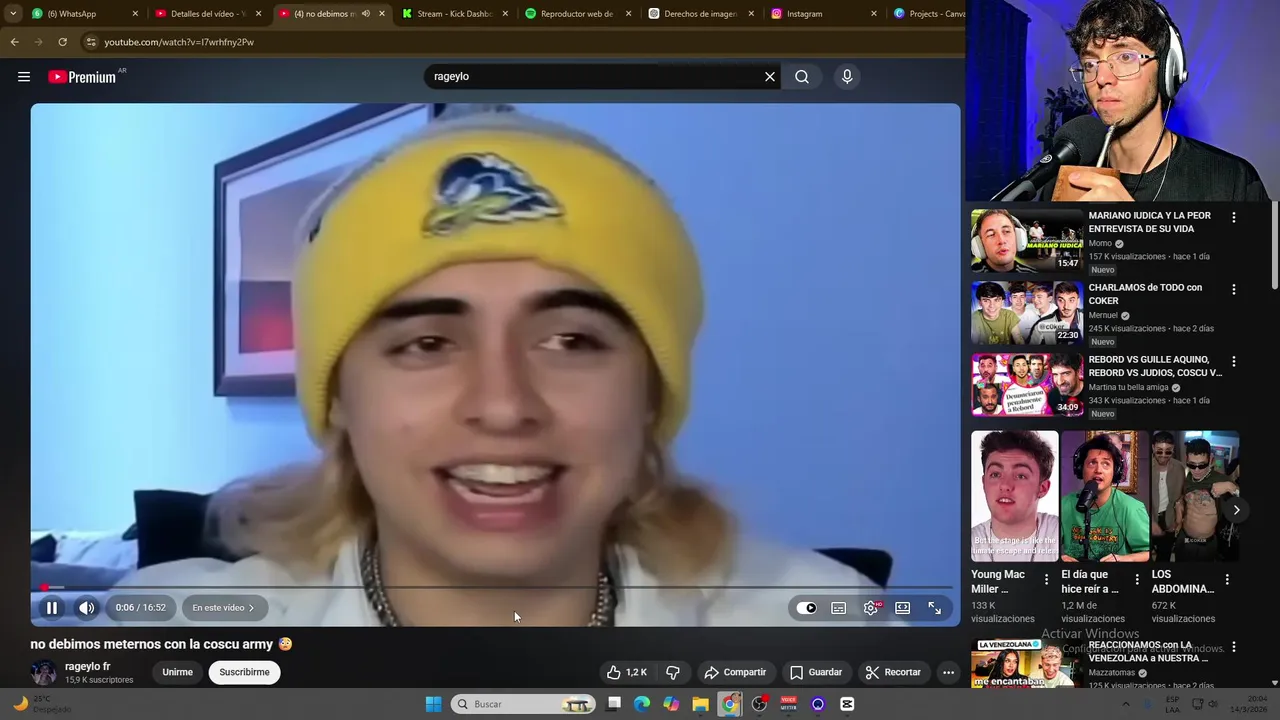Toggle the autoplay switch in the player
The height and width of the screenshot is (720, 1280).
pos(807,608)
